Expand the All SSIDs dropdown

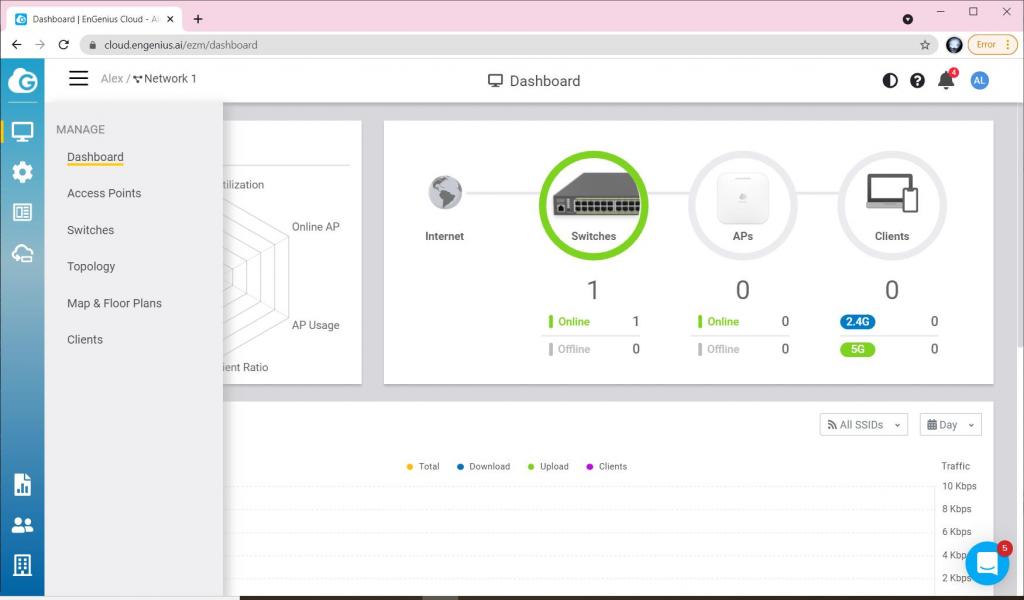point(863,424)
